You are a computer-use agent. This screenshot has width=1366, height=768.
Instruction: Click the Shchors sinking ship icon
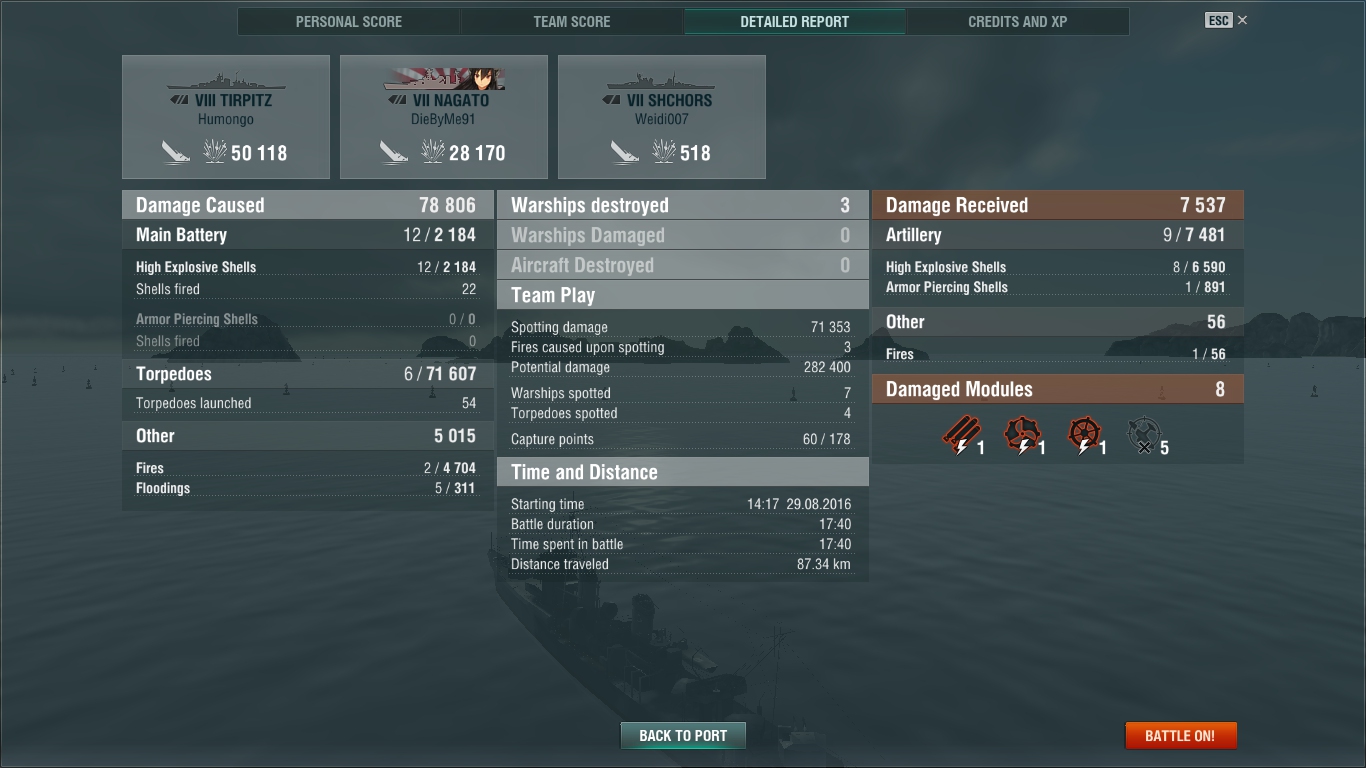click(x=626, y=152)
